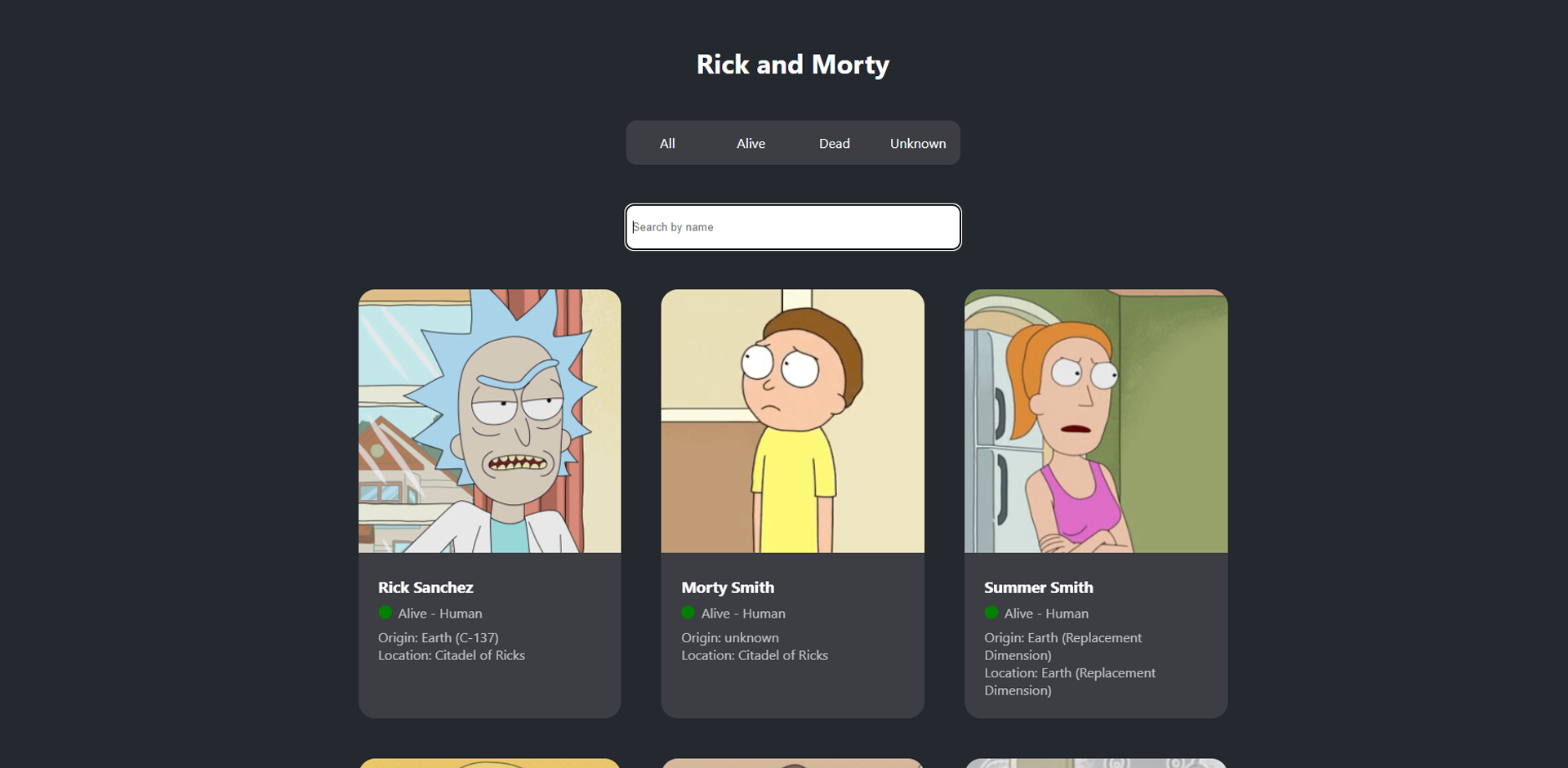Click 'Origin: unknown' on Morty's card
1568x768 pixels.
(730, 638)
